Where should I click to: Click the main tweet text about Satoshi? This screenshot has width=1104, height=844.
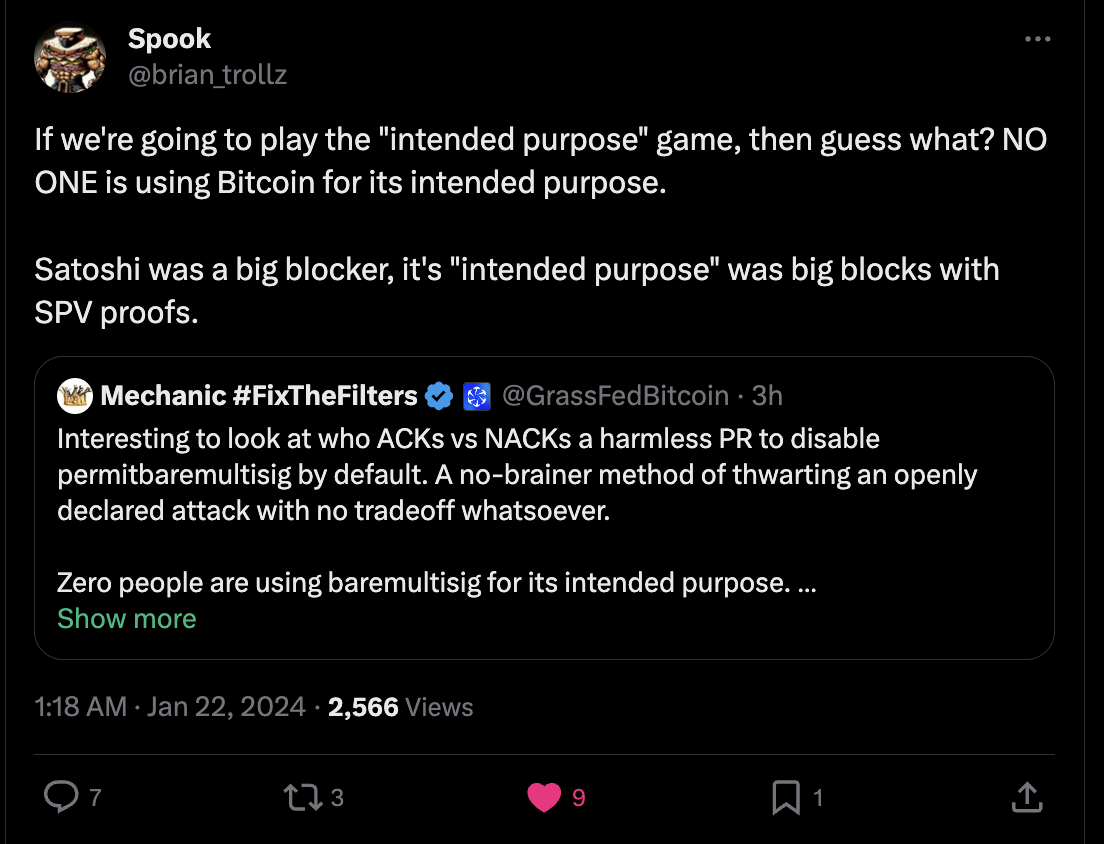pos(516,290)
